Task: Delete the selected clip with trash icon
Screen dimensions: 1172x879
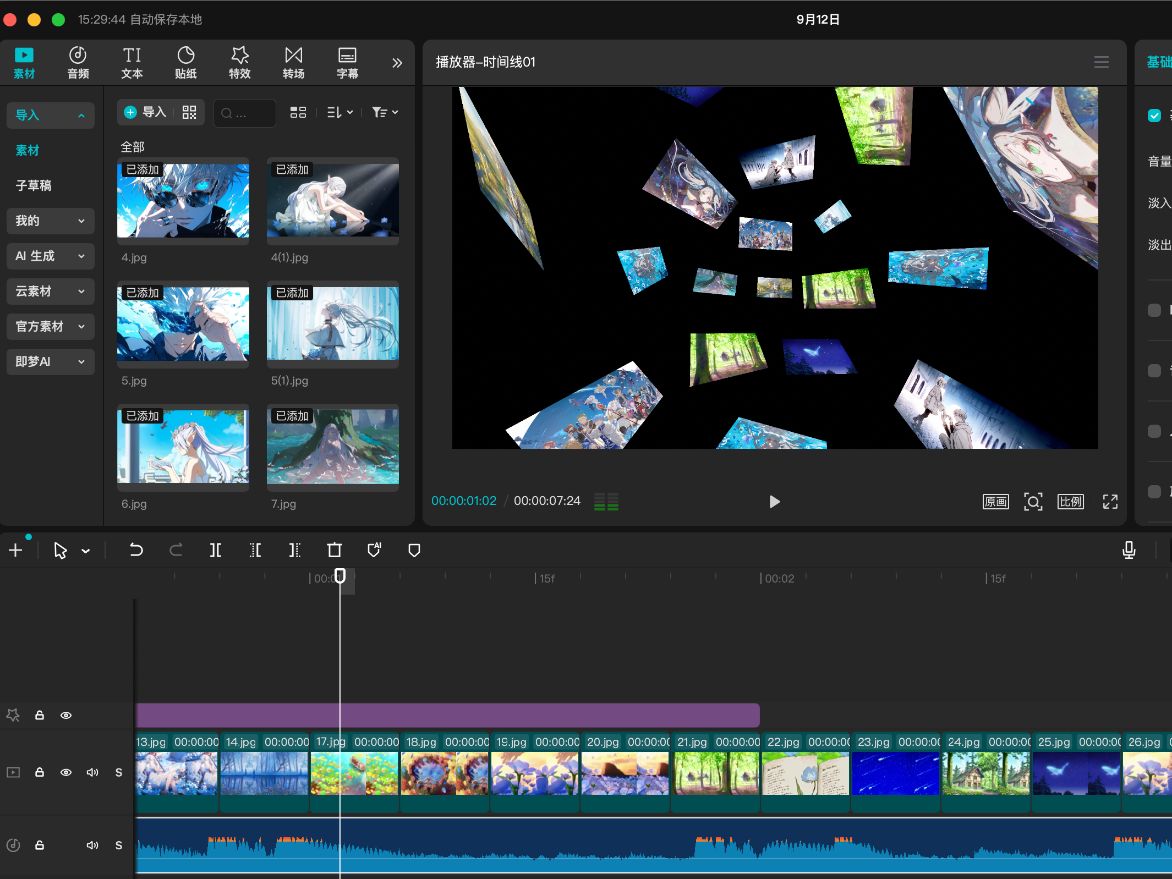Action: (334, 550)
